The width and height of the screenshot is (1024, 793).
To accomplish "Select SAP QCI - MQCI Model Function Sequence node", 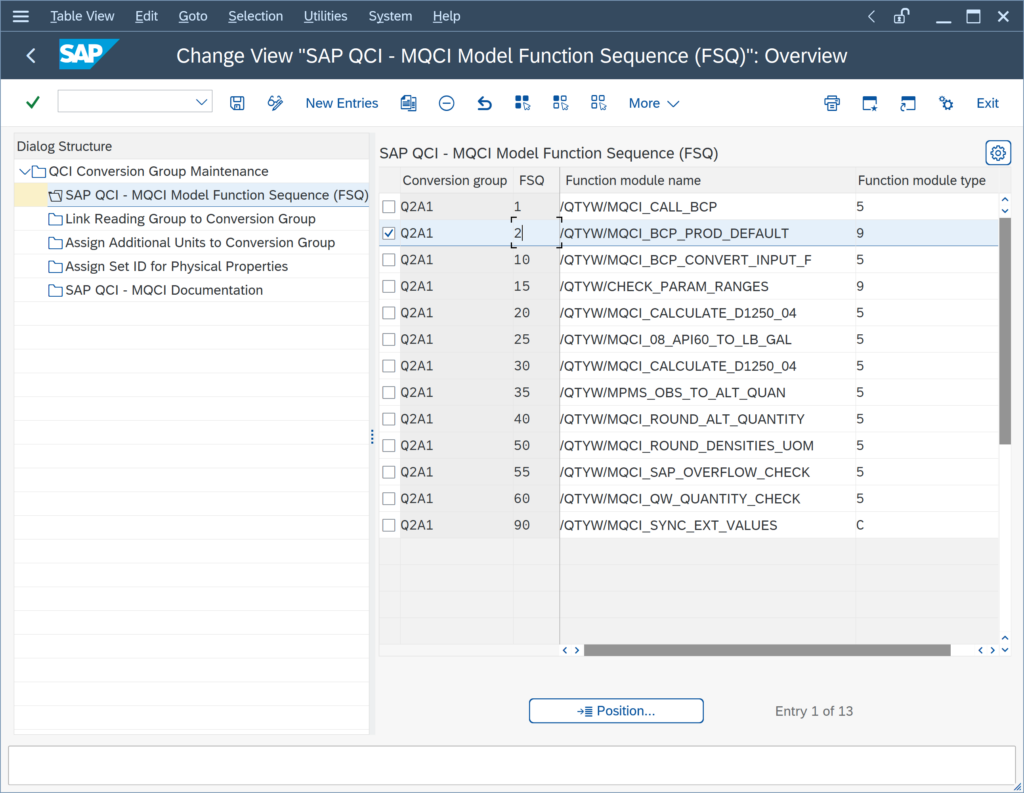I will coord(216,195).
